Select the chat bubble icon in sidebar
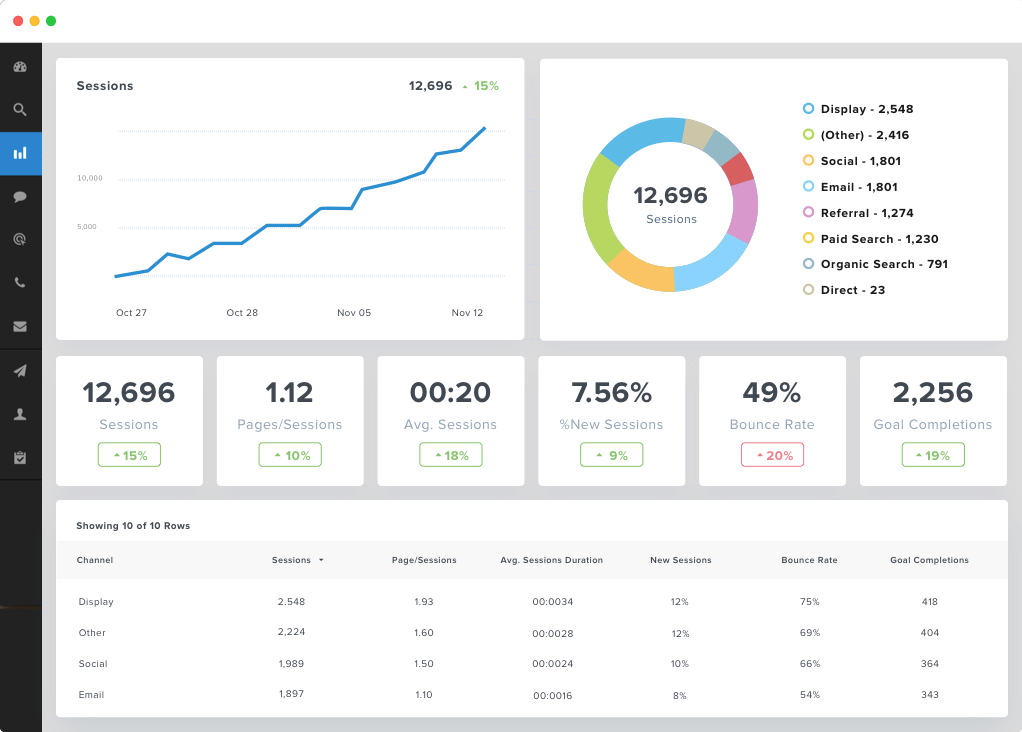Screen dimensions: 1022x732 coord(20,196)
